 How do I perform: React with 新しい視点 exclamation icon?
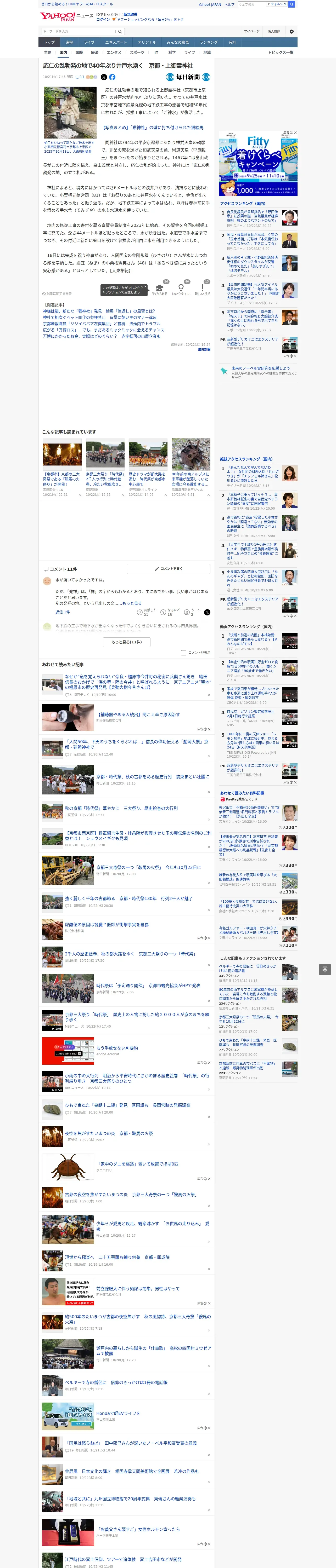pyautogui.click(x=203, y=289)
